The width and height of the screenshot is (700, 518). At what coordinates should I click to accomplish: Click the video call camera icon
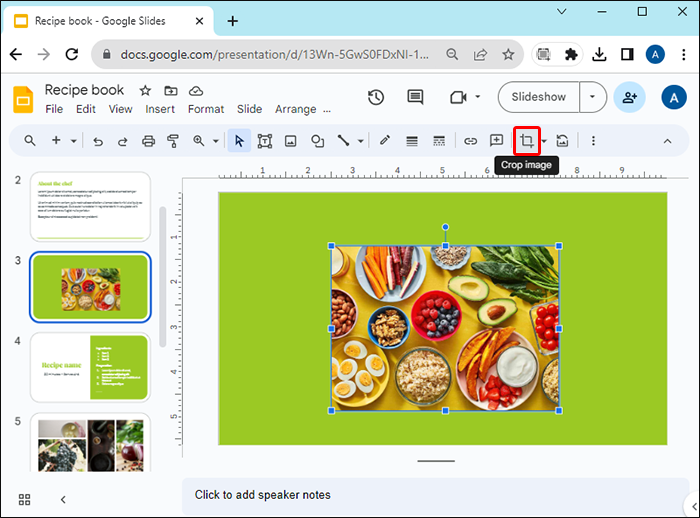coord(458,97)
